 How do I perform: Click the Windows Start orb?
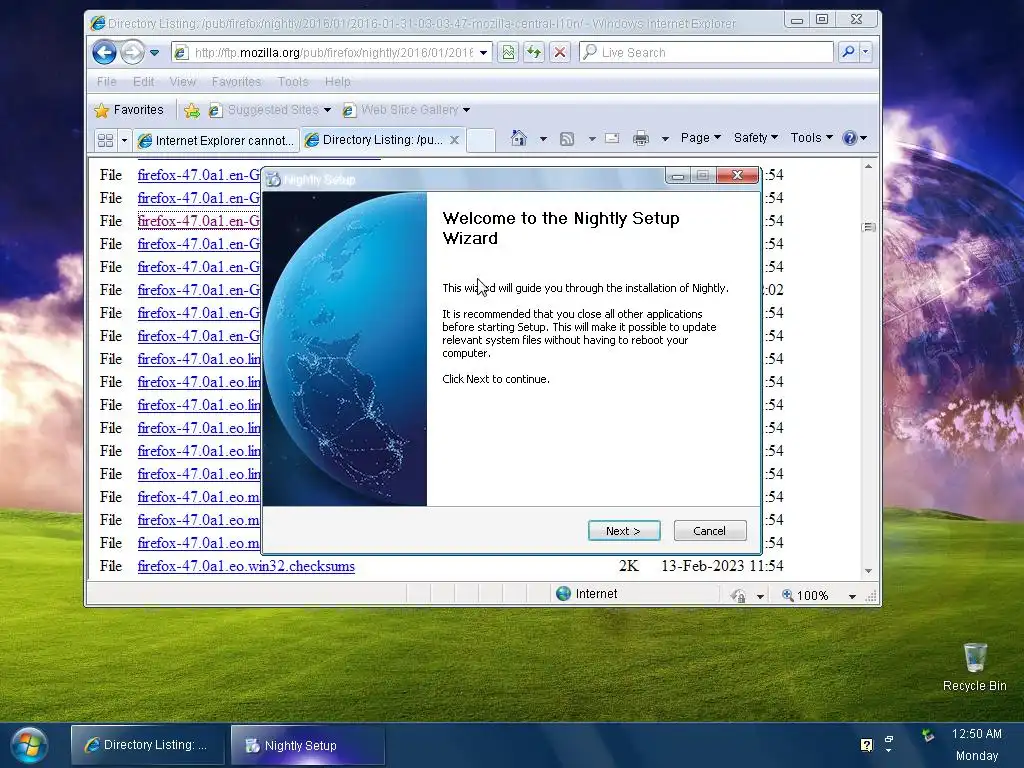pos(29,745)
